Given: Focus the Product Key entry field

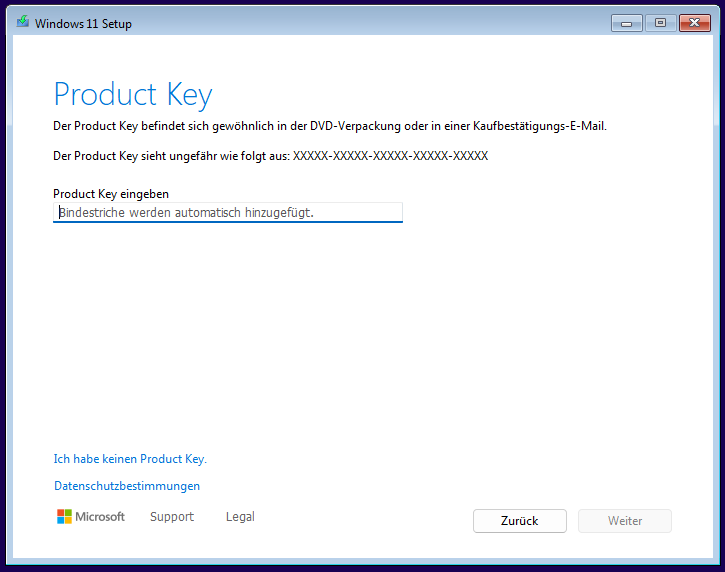Looking at the screenshot, I should click(x=228, y=212).
